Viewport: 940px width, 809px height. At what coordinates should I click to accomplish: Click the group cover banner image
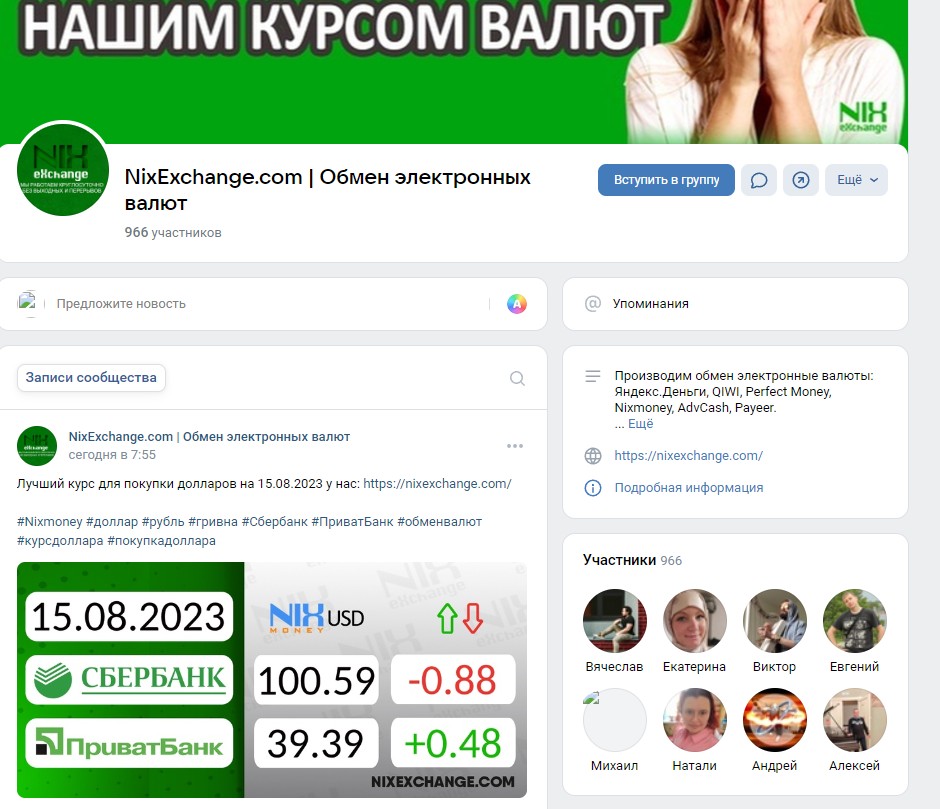click(x=454, y=71)
